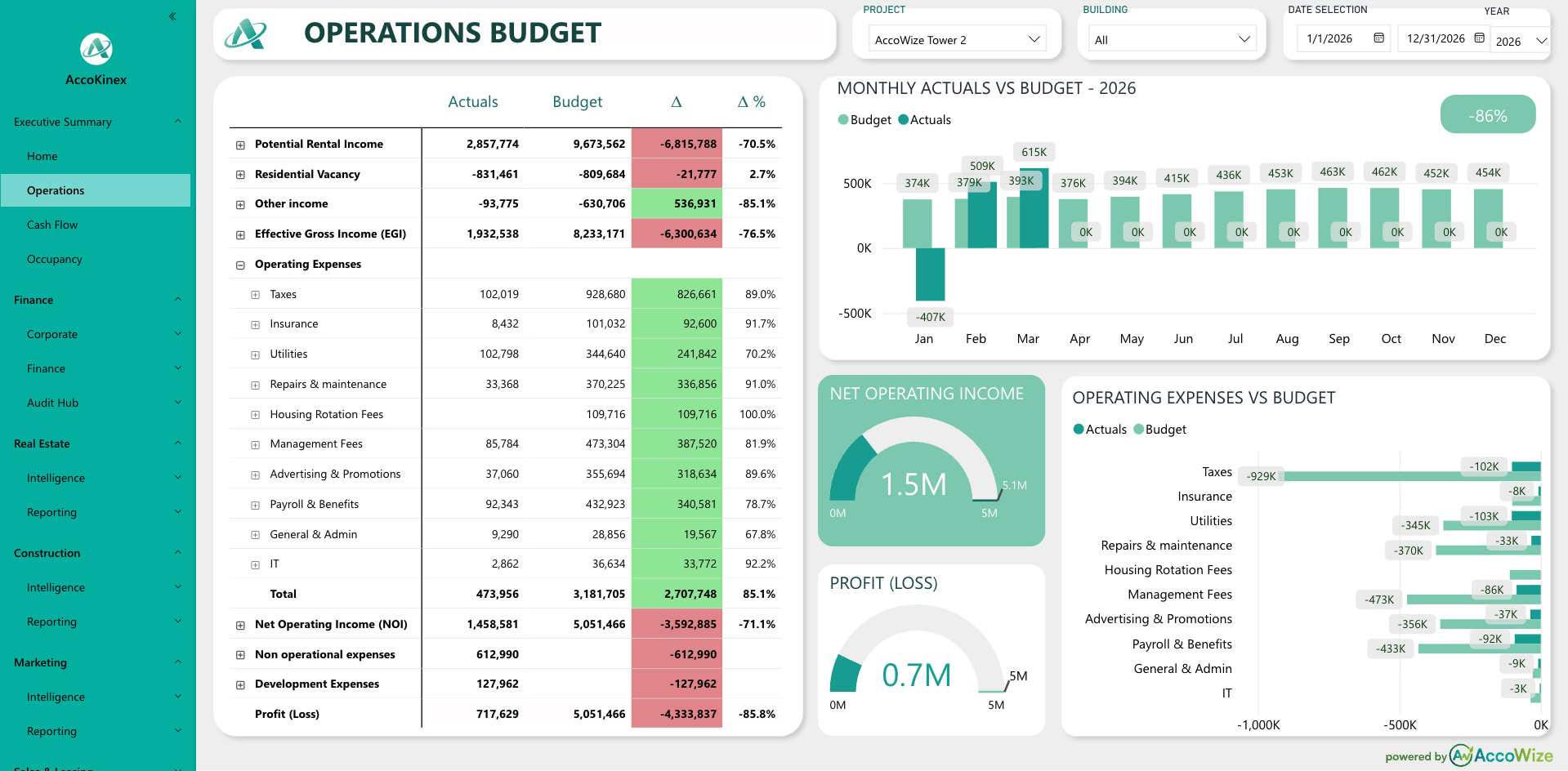Click the powered by AccoWize logo
Image resolution: width=1568 pixels, height=771 pixels.
click(x=1500, y=755)
